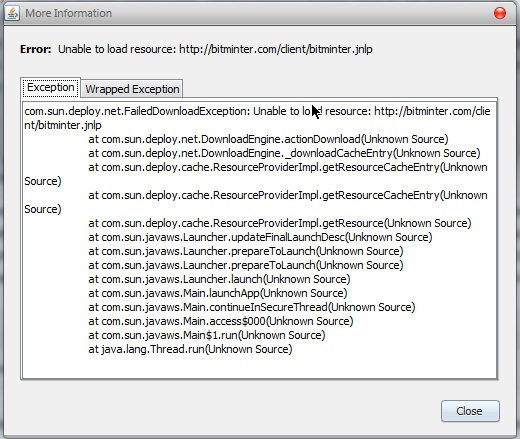Screen dimensions: 520x439
Task: Click the 'More Information' window title
Action: click(69, 13)
